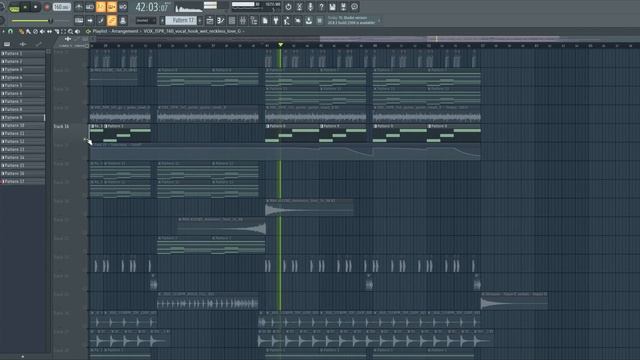Open the Piano roll view icon
Viewport: 640px width, 360px height.
pos(221,20)
